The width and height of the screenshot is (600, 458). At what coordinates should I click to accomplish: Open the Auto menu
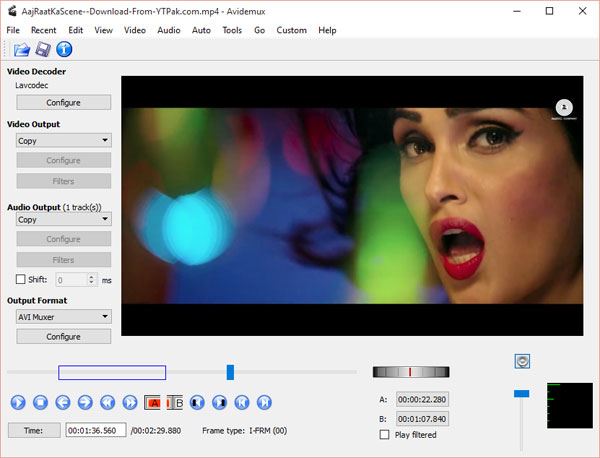coord(201,30)
